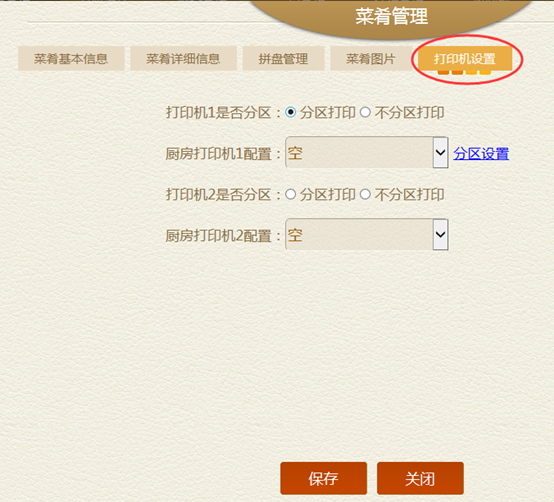Open the 分区设置 link
This screenshot has height=502, width=554.
(481, 154)
